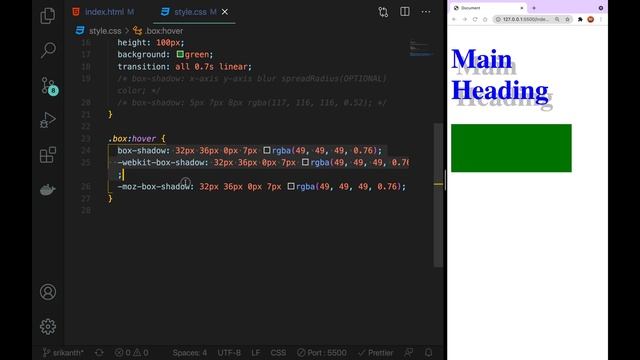640x360 pixels.
Task: Split the editor to the right
Action: point(404,11)
